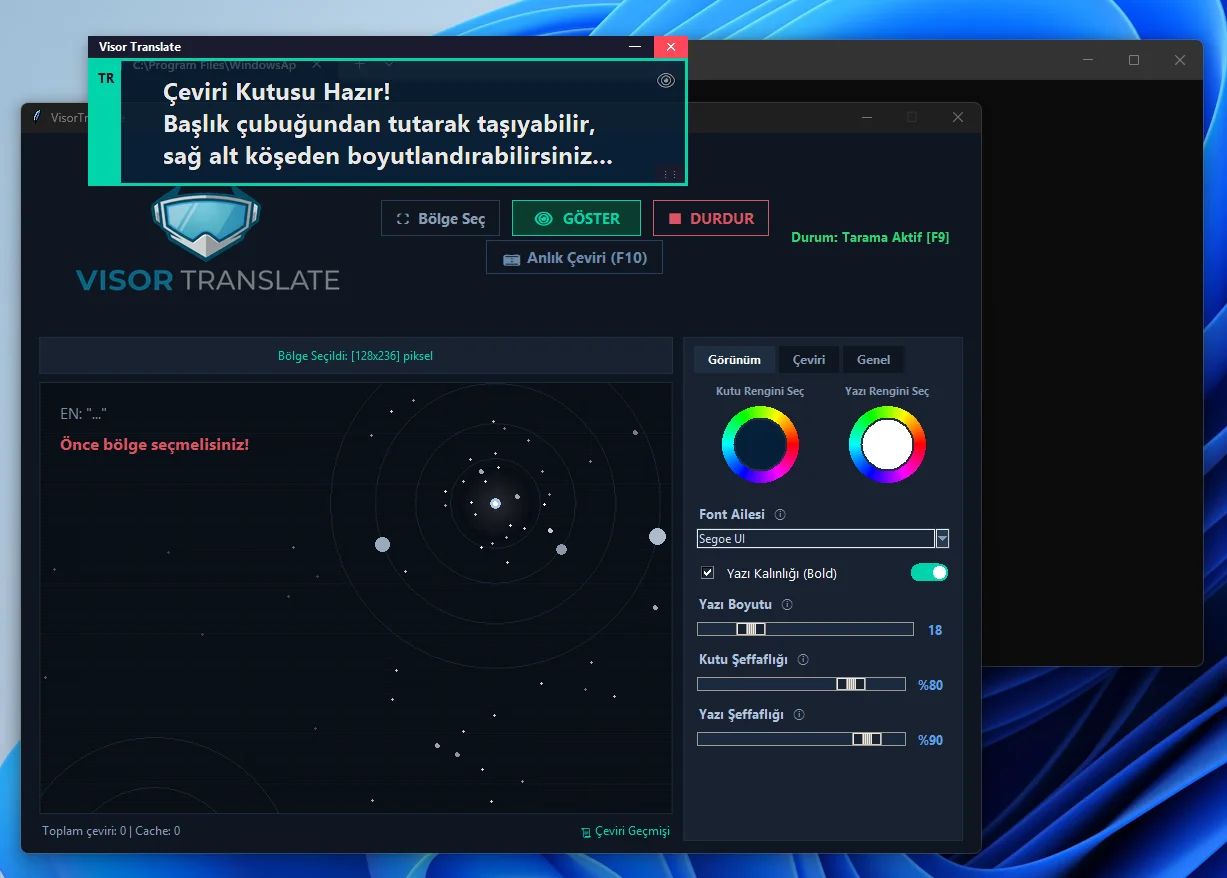Minimize the background terminal window
Viewport: 1227px width, 878px height.
coord(1088,60)
